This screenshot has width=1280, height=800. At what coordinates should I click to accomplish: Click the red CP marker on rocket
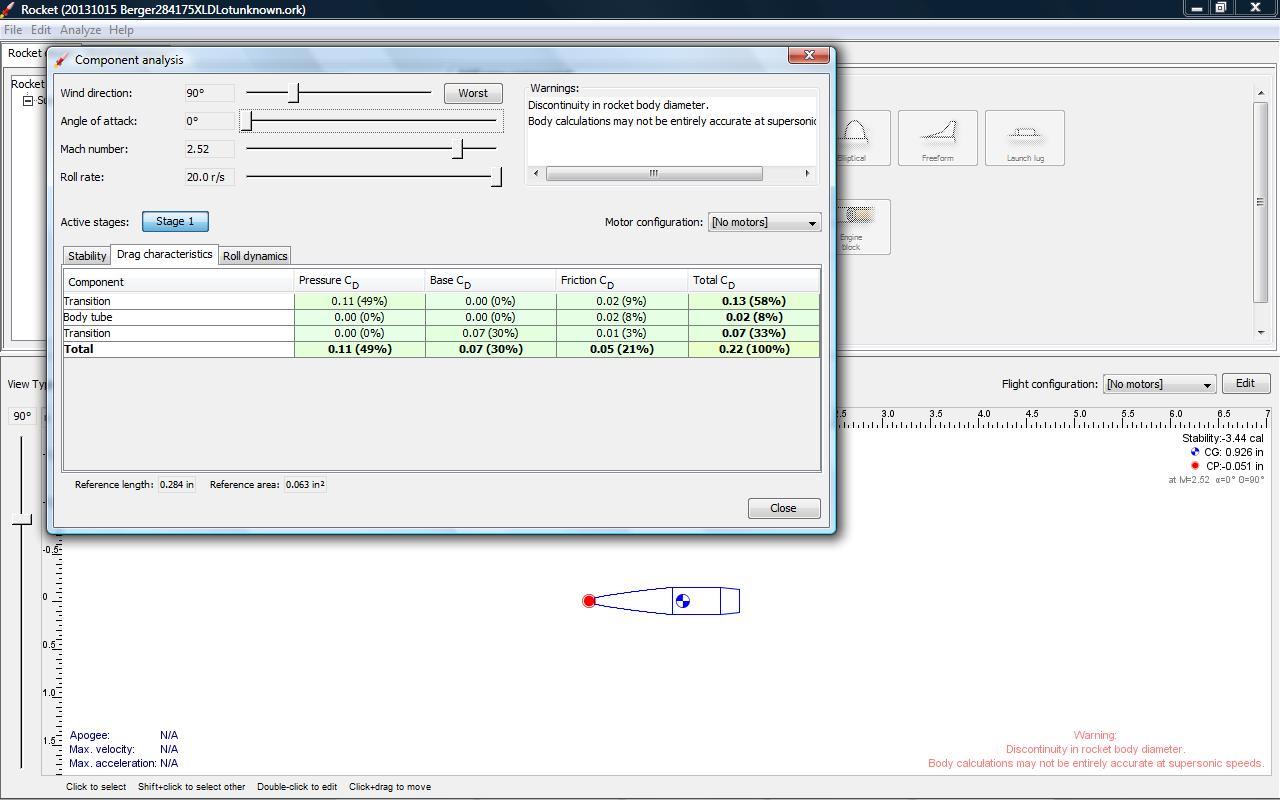(589, 601)
